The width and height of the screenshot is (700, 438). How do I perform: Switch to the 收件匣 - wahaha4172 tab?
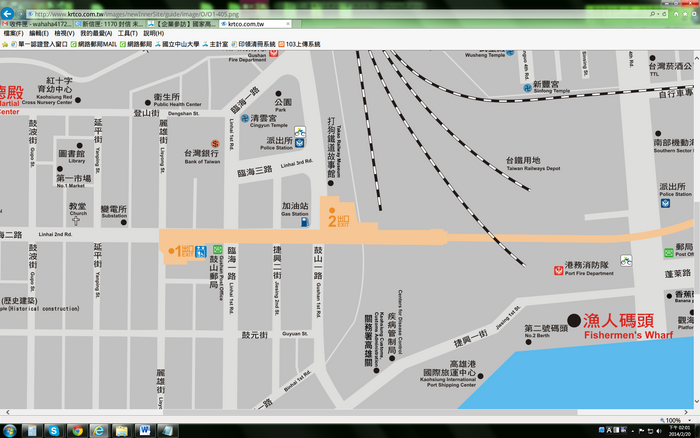tap(37, 24)
